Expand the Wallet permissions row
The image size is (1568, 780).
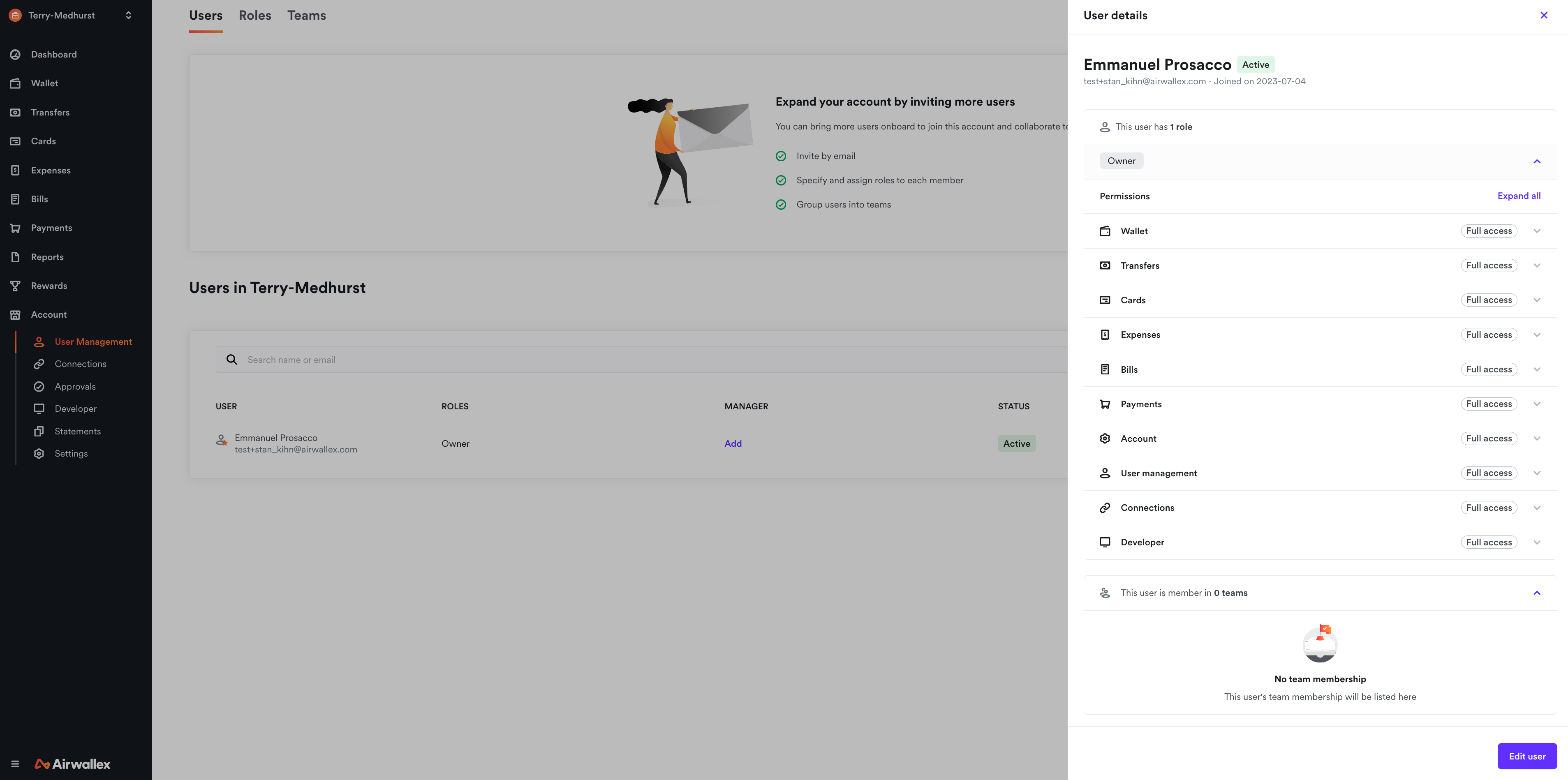(1536, 231)
